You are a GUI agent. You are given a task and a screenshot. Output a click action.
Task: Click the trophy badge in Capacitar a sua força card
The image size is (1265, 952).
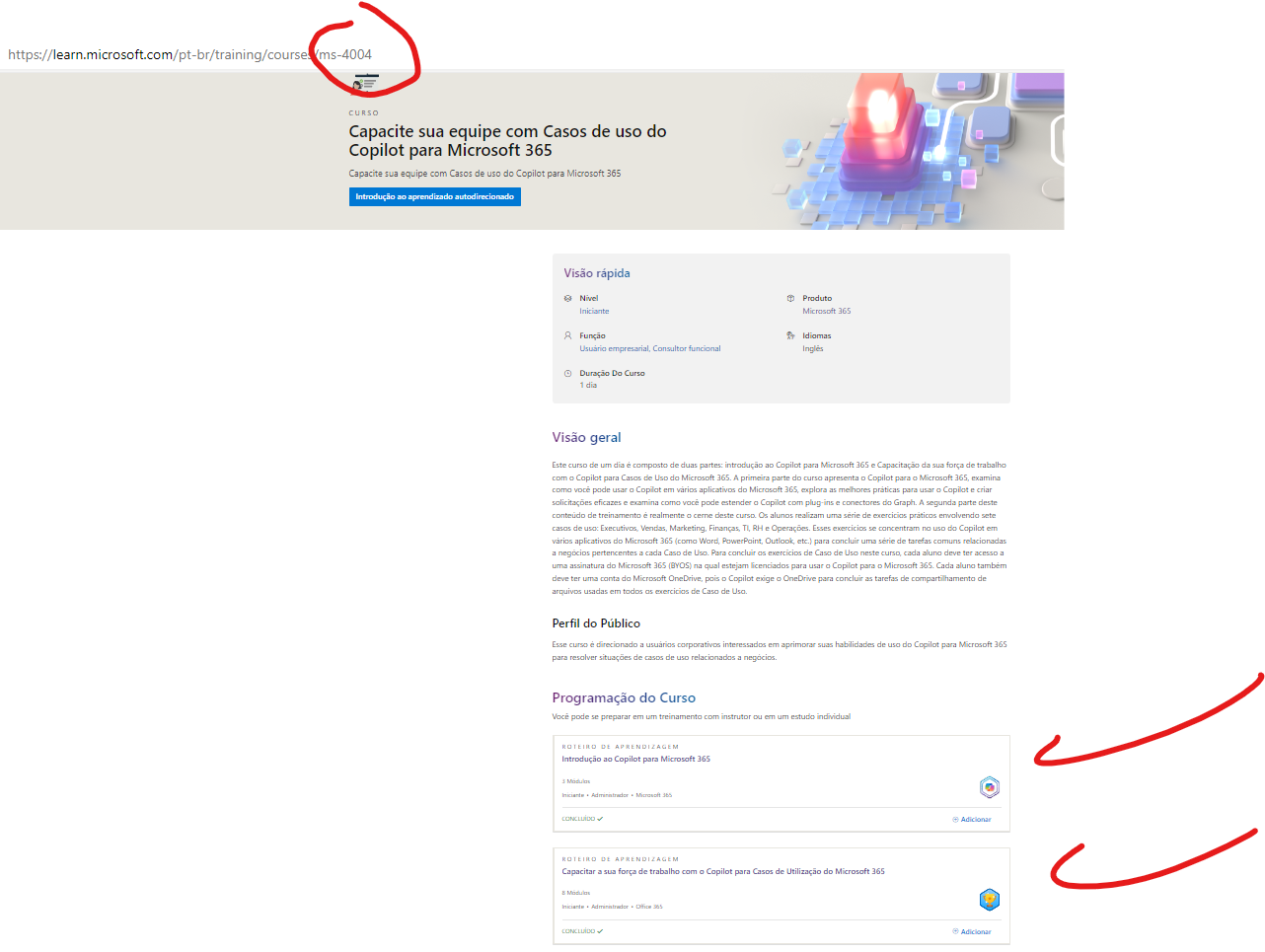coord(990,899)
